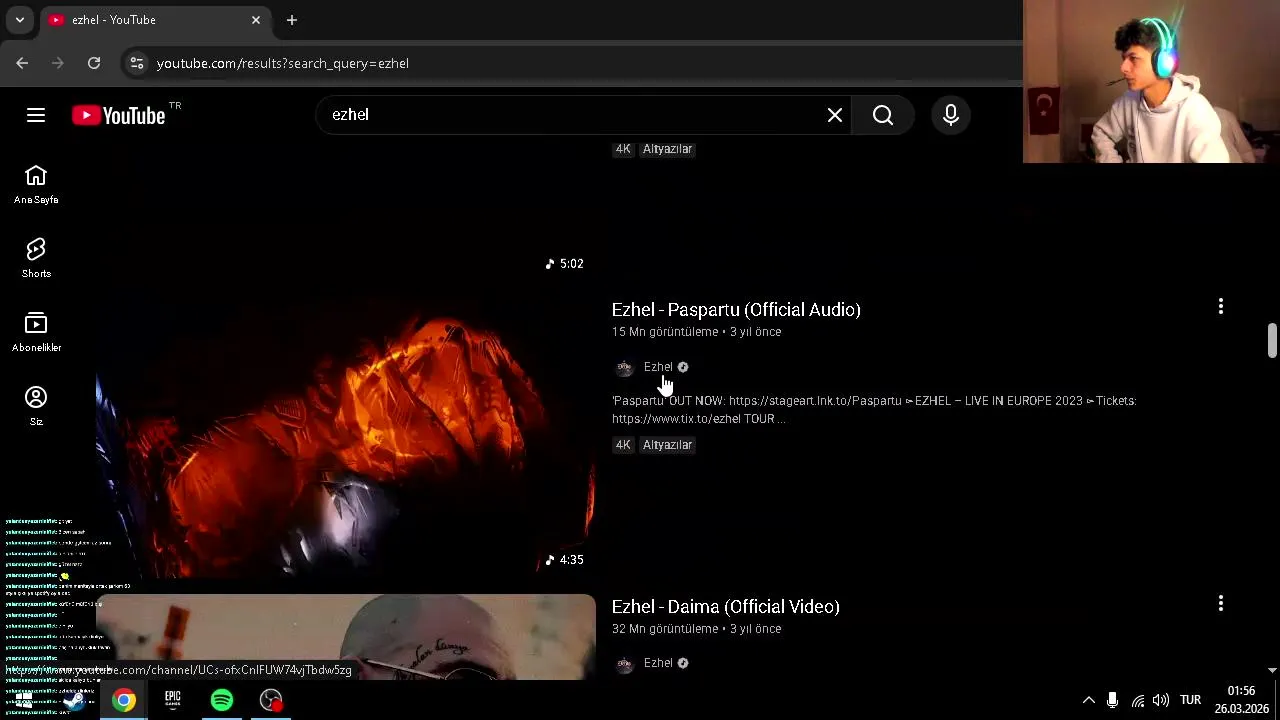Open Ezhel - Paspartu (Official Audio) title

tap(736, 310)
